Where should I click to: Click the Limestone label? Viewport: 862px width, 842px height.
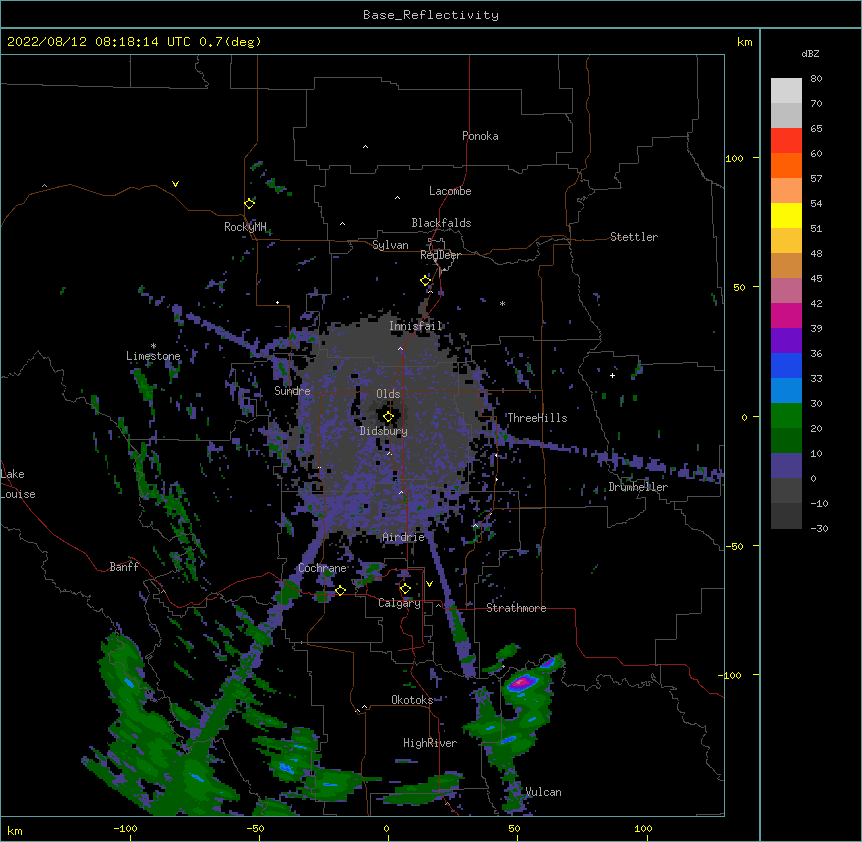[153, 356]
